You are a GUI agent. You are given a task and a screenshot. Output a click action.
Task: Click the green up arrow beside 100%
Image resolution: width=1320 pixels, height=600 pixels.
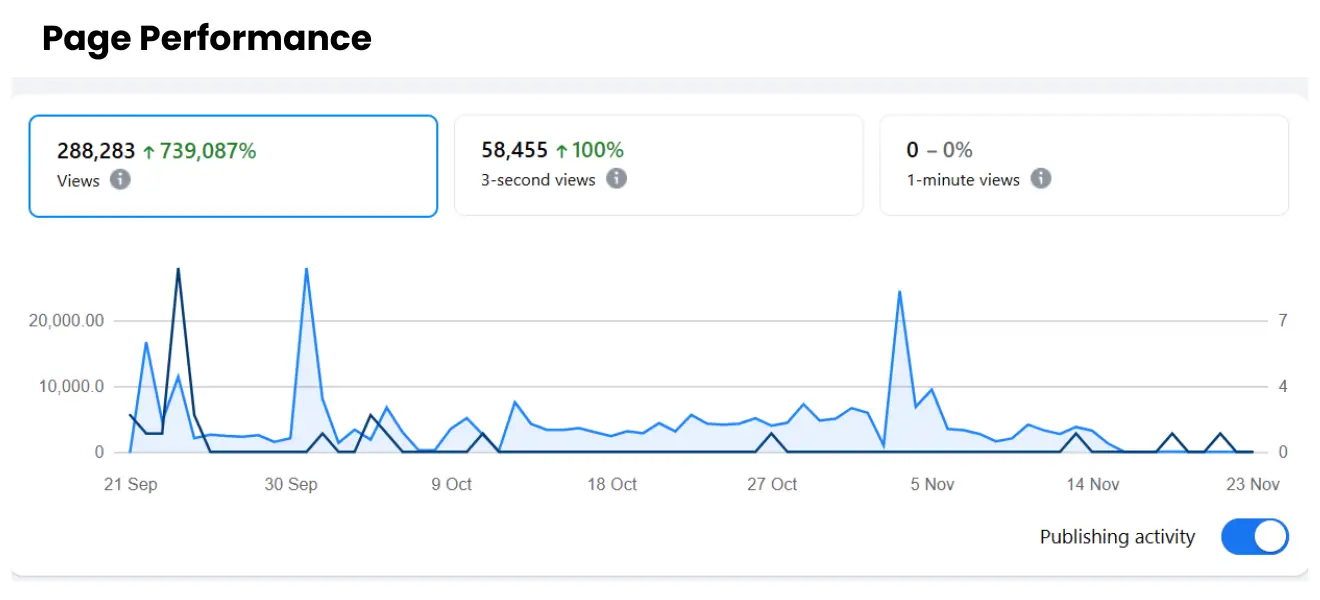pyautogui.click(x=562, y=151)
